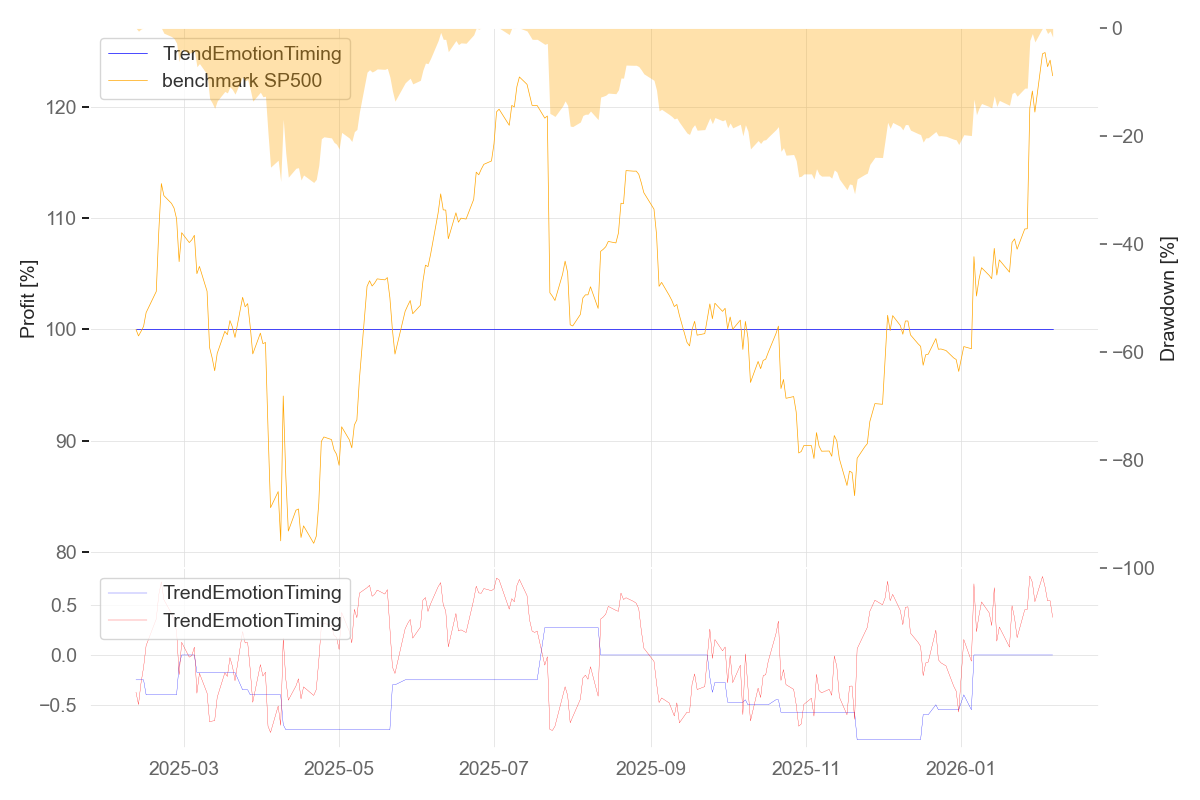Image resolution: width=1200 pixels, height=800 pixels.
Task: Click the 2025-09 date tick label
Action: [651, 769]
